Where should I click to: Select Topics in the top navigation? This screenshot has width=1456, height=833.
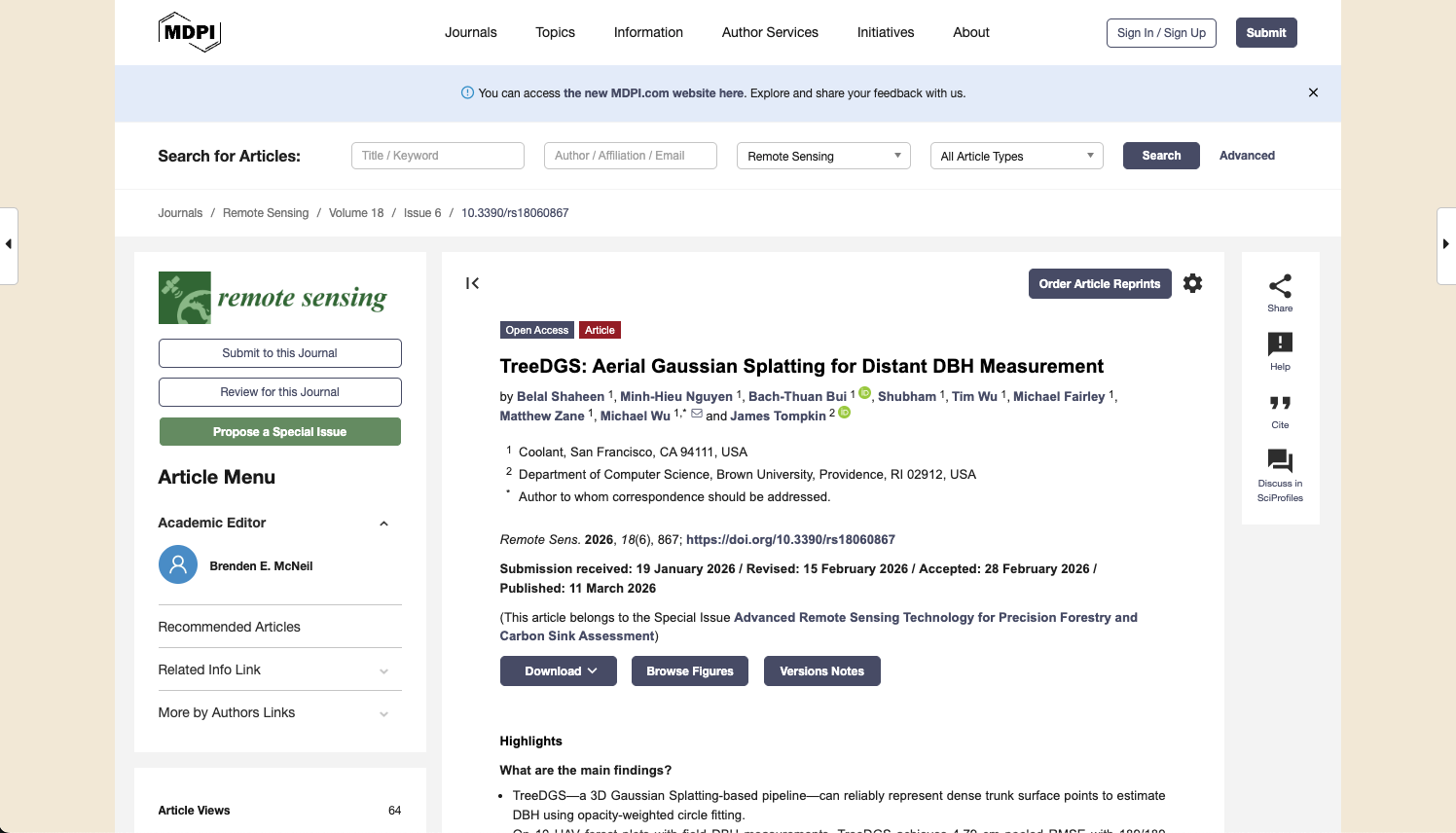555,32
